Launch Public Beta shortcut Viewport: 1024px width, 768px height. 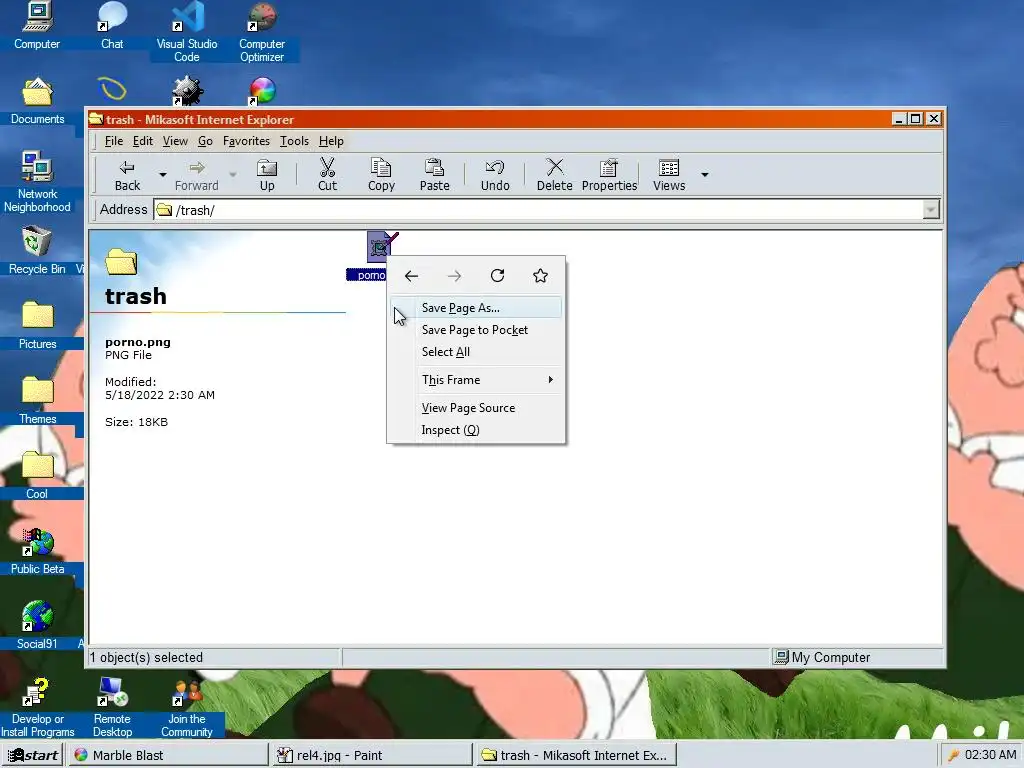point(37,551)
